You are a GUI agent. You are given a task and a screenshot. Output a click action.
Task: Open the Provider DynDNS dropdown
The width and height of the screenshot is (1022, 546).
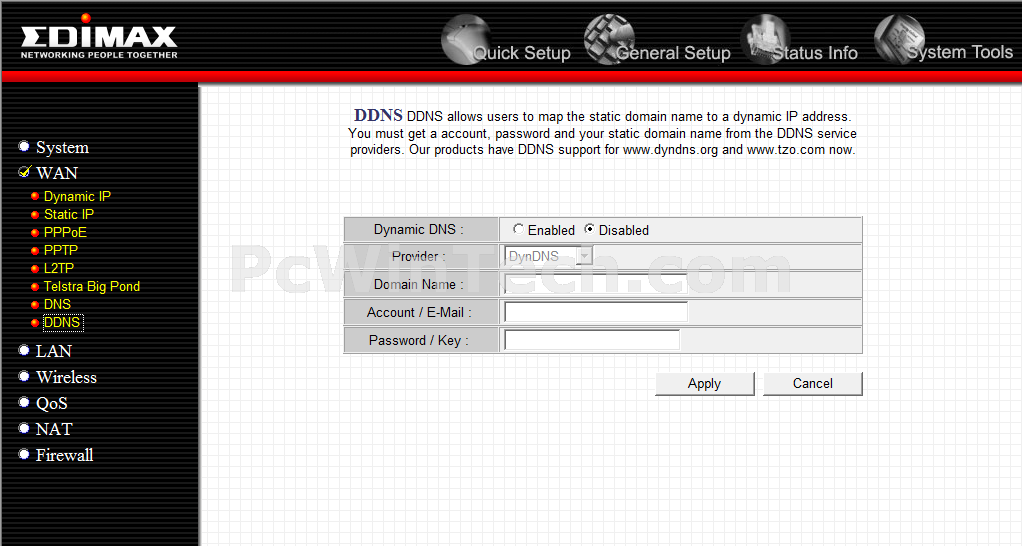pyautogui.click(x=548, y=256)
